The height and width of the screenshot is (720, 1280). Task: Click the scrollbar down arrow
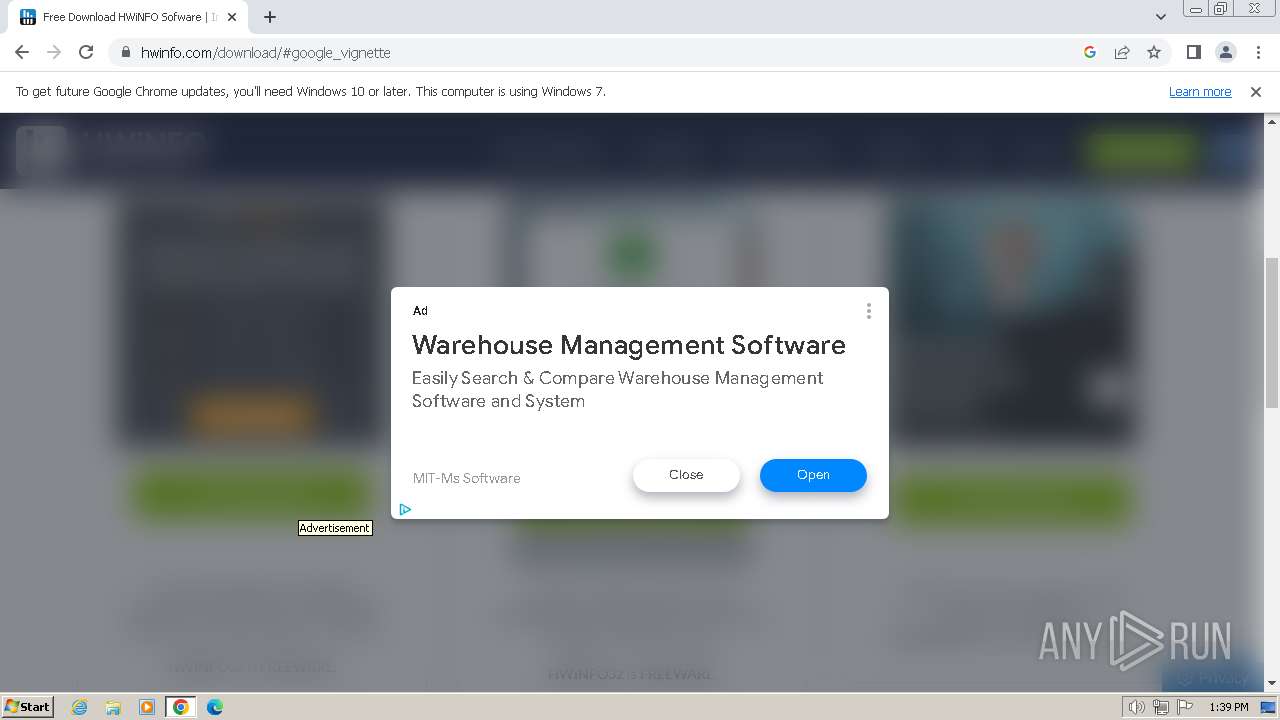pyautogui.click(x=1272, y=683)
